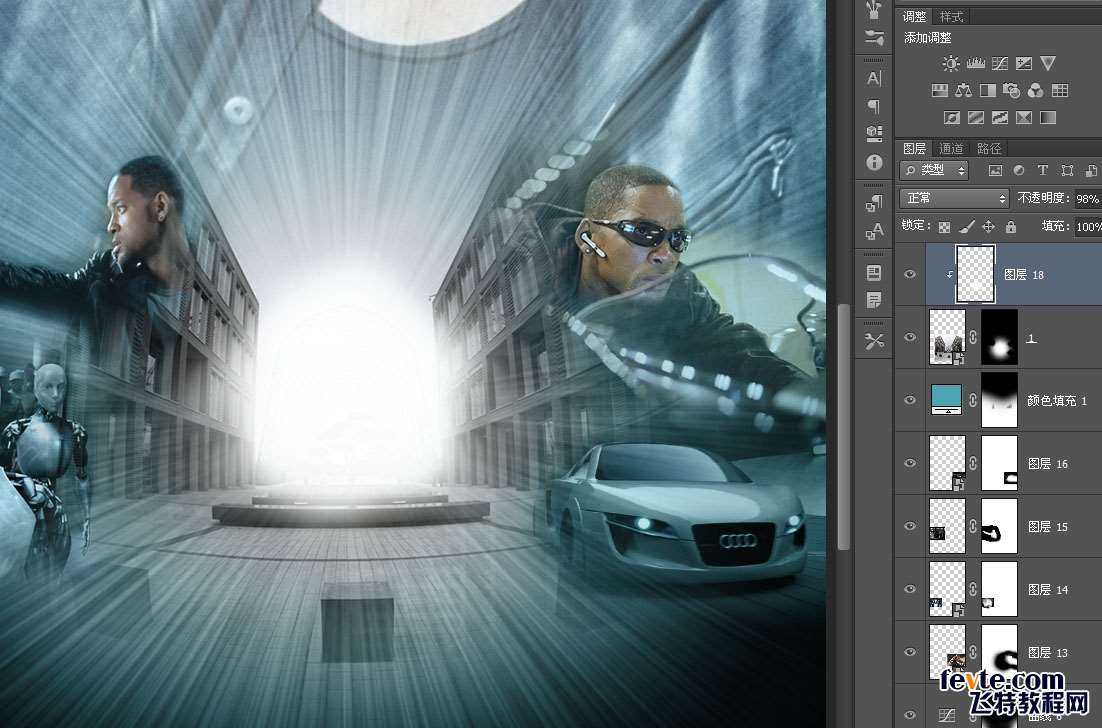Open the Character panel icon

tap(874, 78)
